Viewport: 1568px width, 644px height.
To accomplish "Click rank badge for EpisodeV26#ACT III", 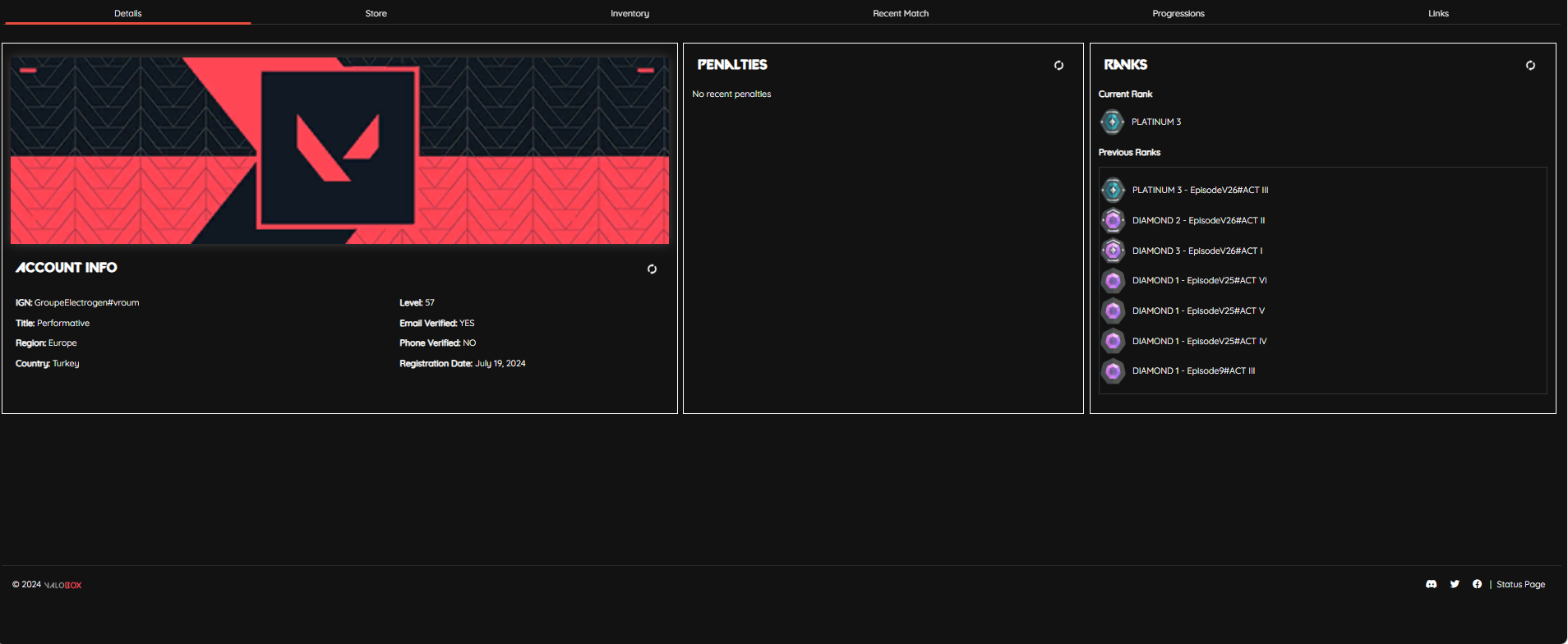I will point(1113,190).
